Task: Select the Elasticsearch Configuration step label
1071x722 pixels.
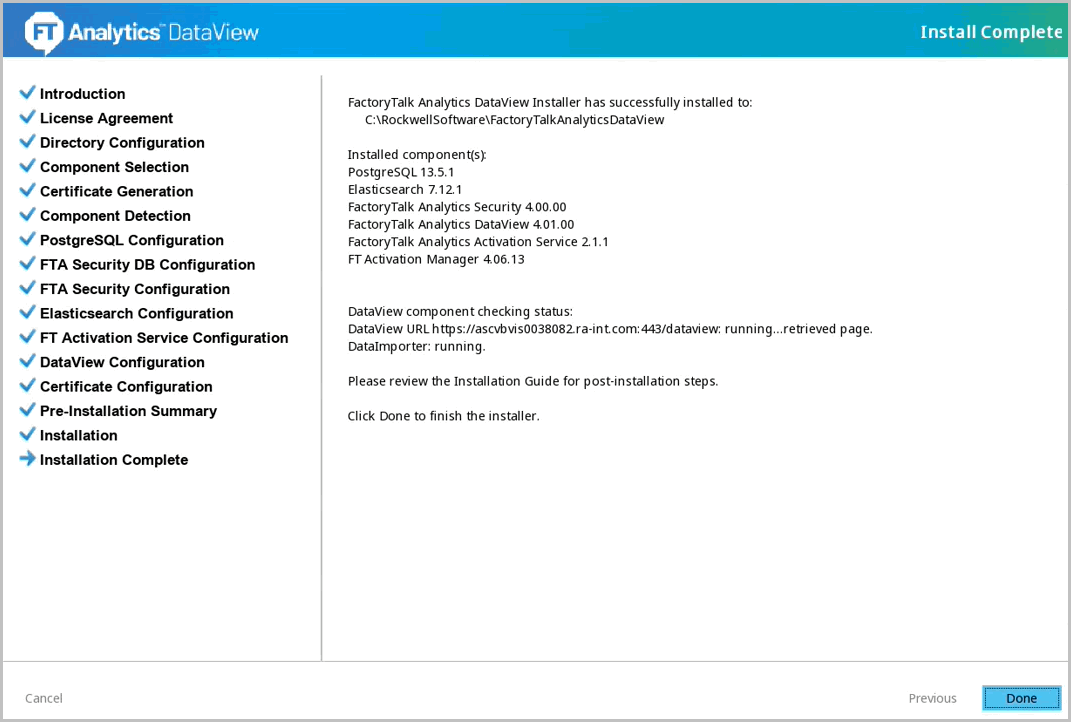Action: coord(137,314)
